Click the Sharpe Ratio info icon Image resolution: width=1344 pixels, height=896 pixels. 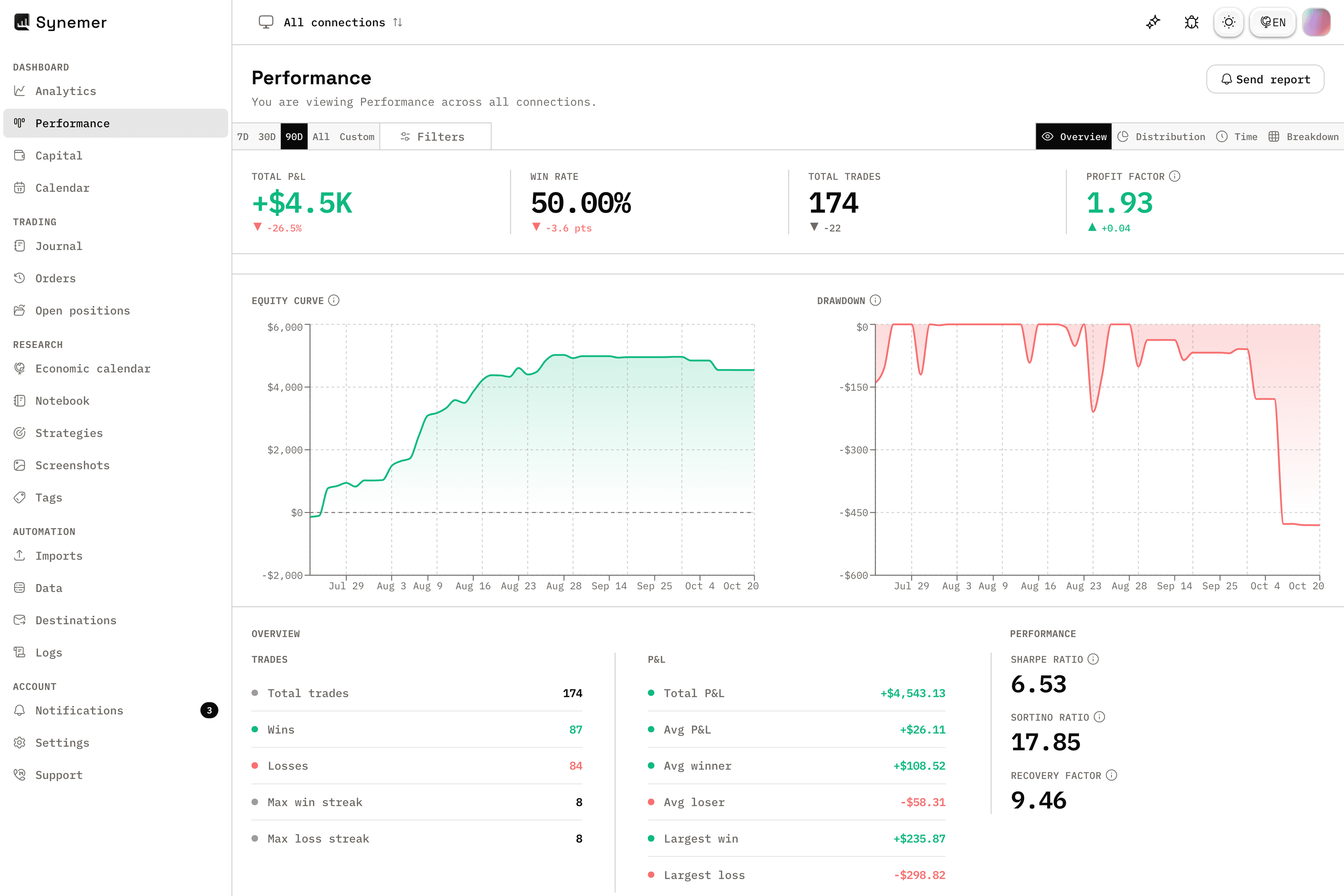(x=1093, y=659)
